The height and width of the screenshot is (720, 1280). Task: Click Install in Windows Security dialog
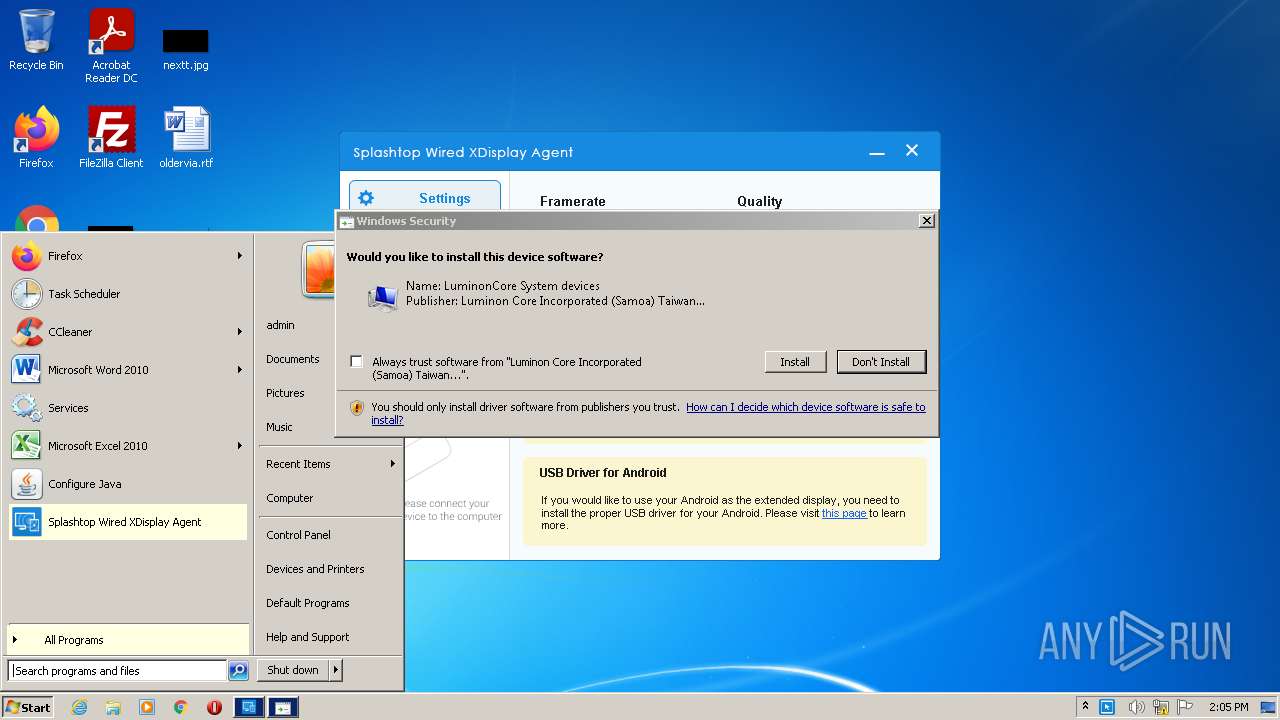(x=795, y=362)
